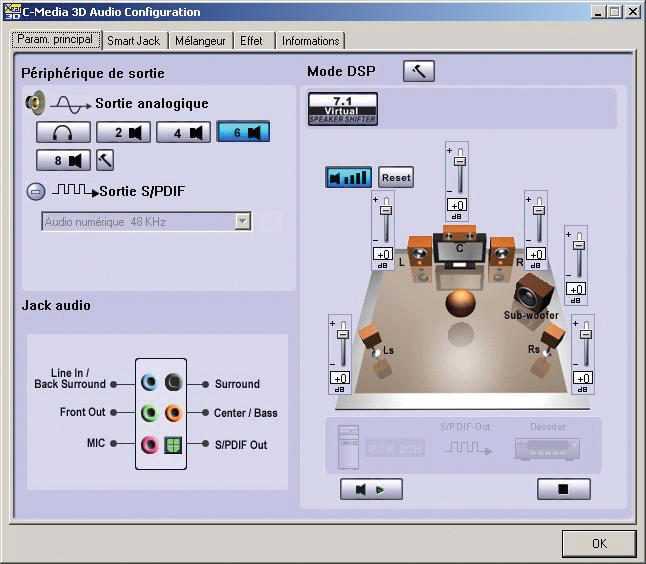Close the C-Media 3D Audio Configuration window

pos(632,12)
